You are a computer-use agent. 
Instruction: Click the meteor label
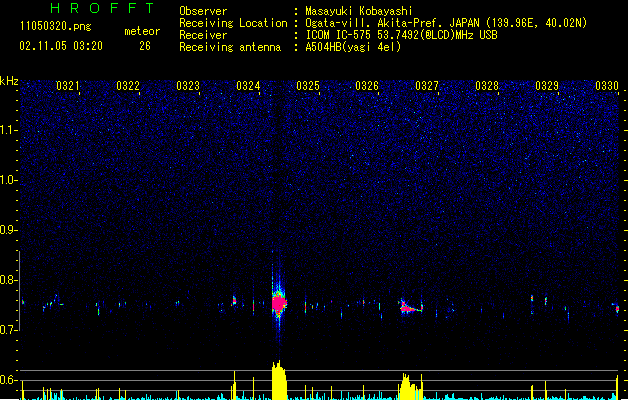pyautogui.click(x=142, y=31)
